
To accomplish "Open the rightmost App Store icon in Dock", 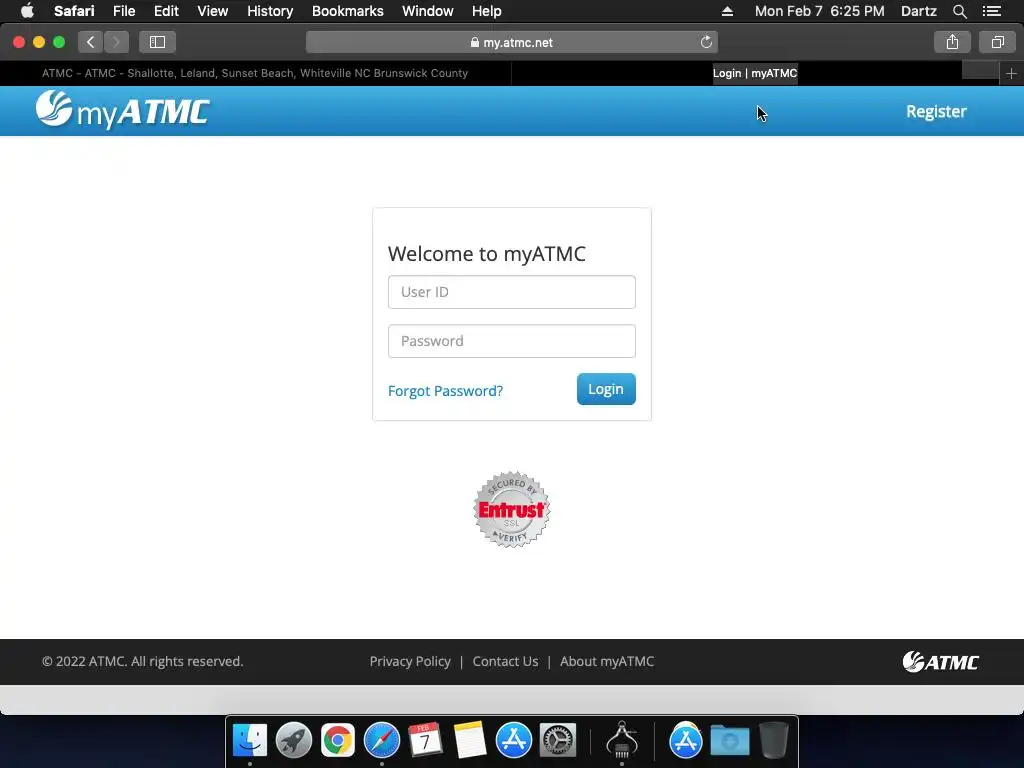I will [686, 740].
